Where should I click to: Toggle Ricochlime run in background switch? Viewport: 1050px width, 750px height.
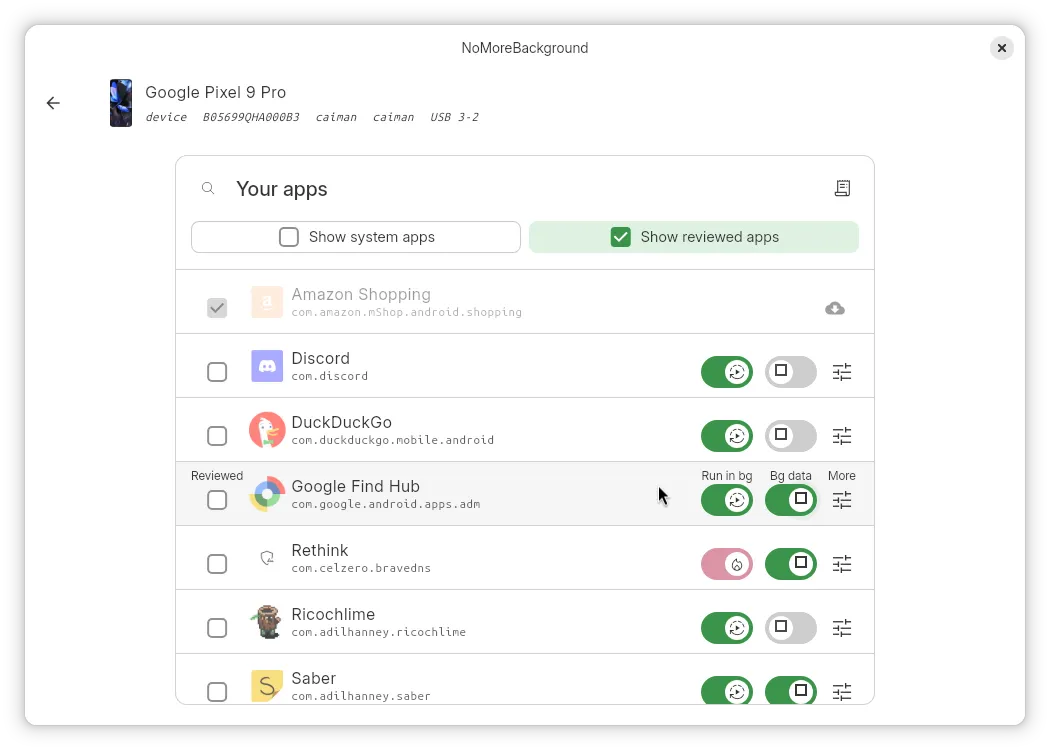727,627
